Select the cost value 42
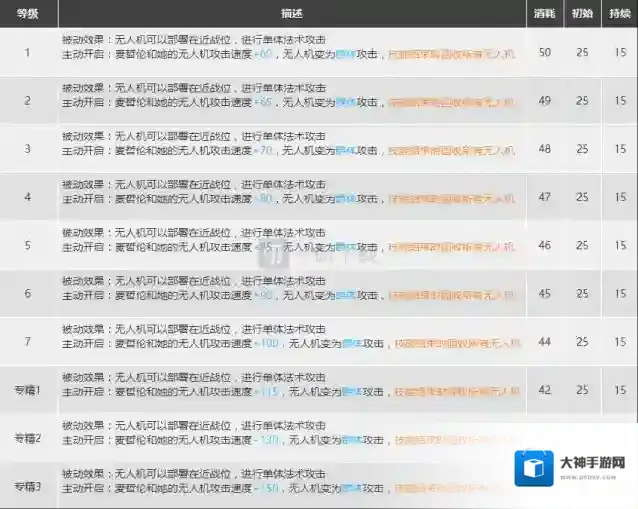Image resolution: width=638 pixels, height=509 pixels. click(544, 390)
